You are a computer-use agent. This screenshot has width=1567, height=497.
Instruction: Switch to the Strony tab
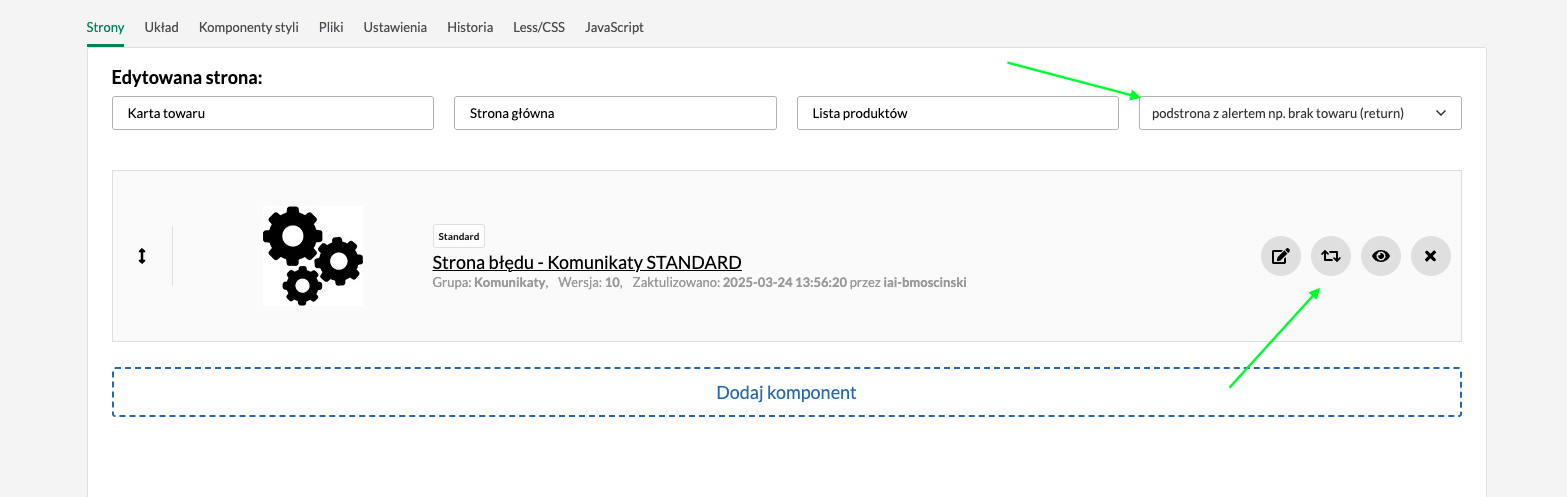point(106,27)
